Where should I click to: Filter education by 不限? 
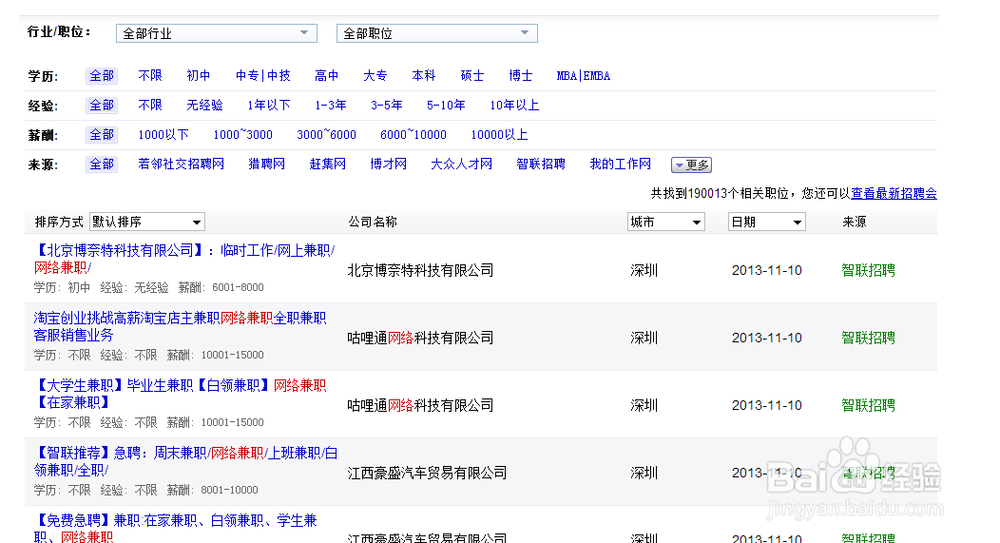click(151, 76)
